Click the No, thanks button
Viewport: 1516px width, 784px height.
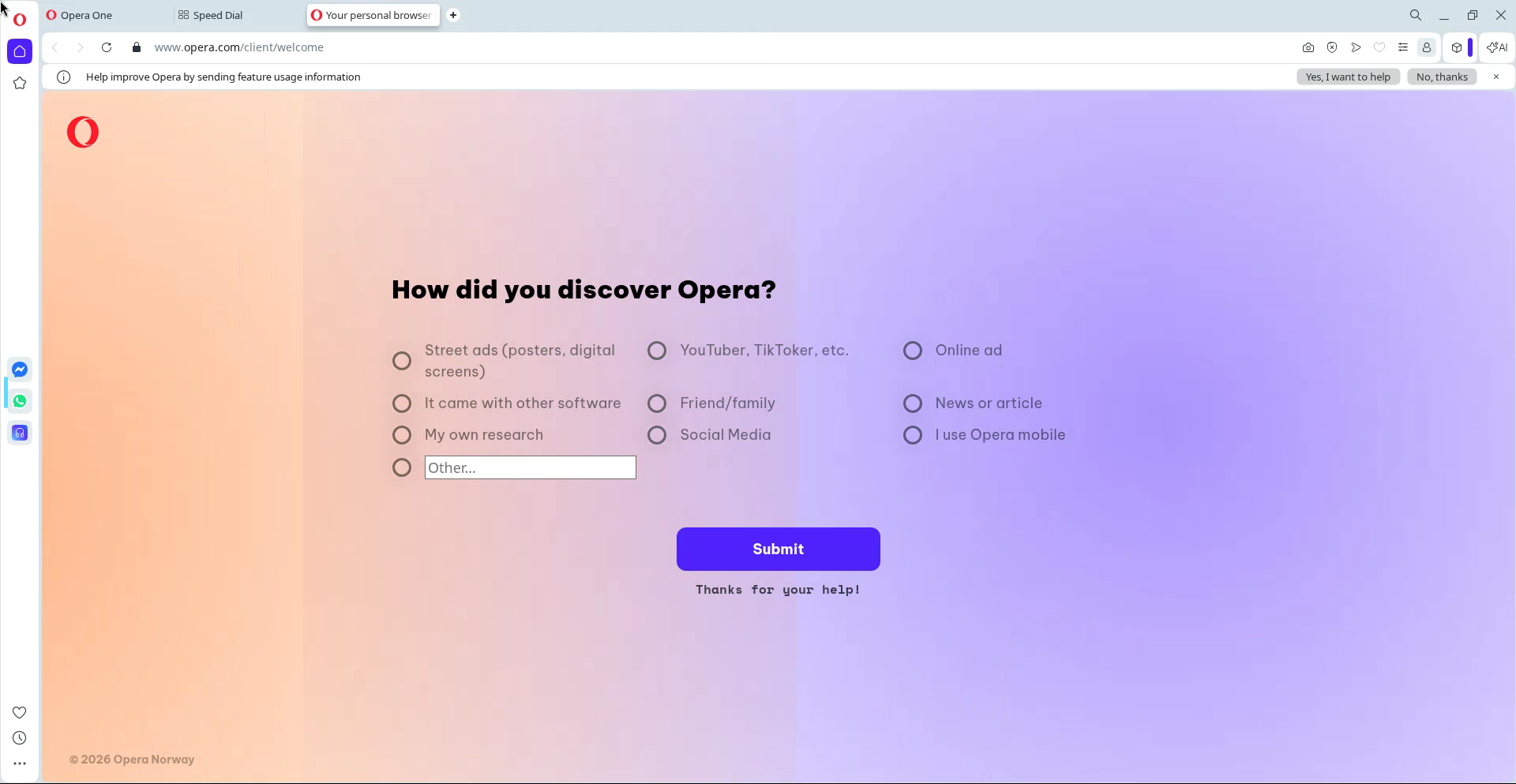pos(1441,77)
